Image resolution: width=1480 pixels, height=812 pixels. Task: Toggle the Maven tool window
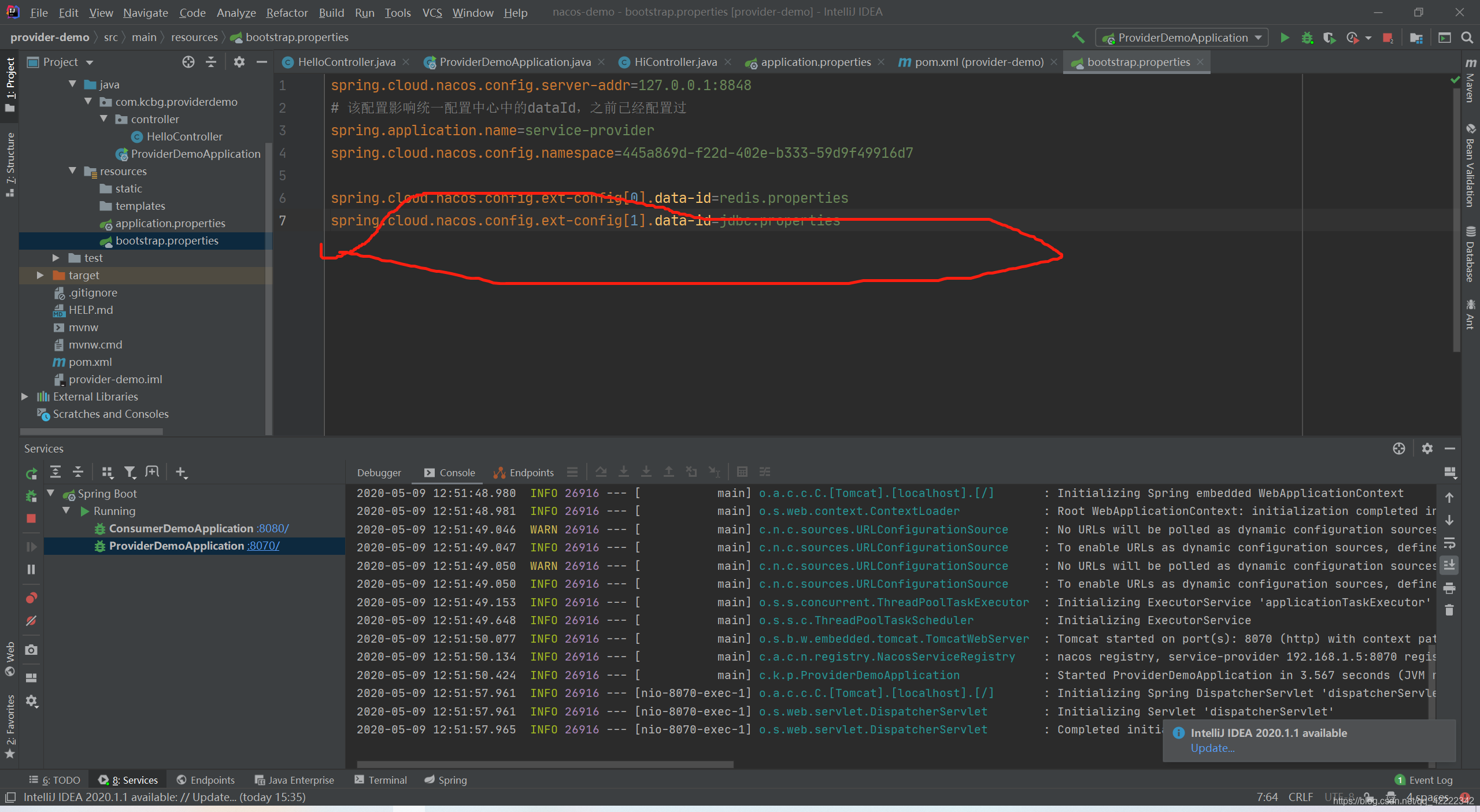pos(1470,81)
